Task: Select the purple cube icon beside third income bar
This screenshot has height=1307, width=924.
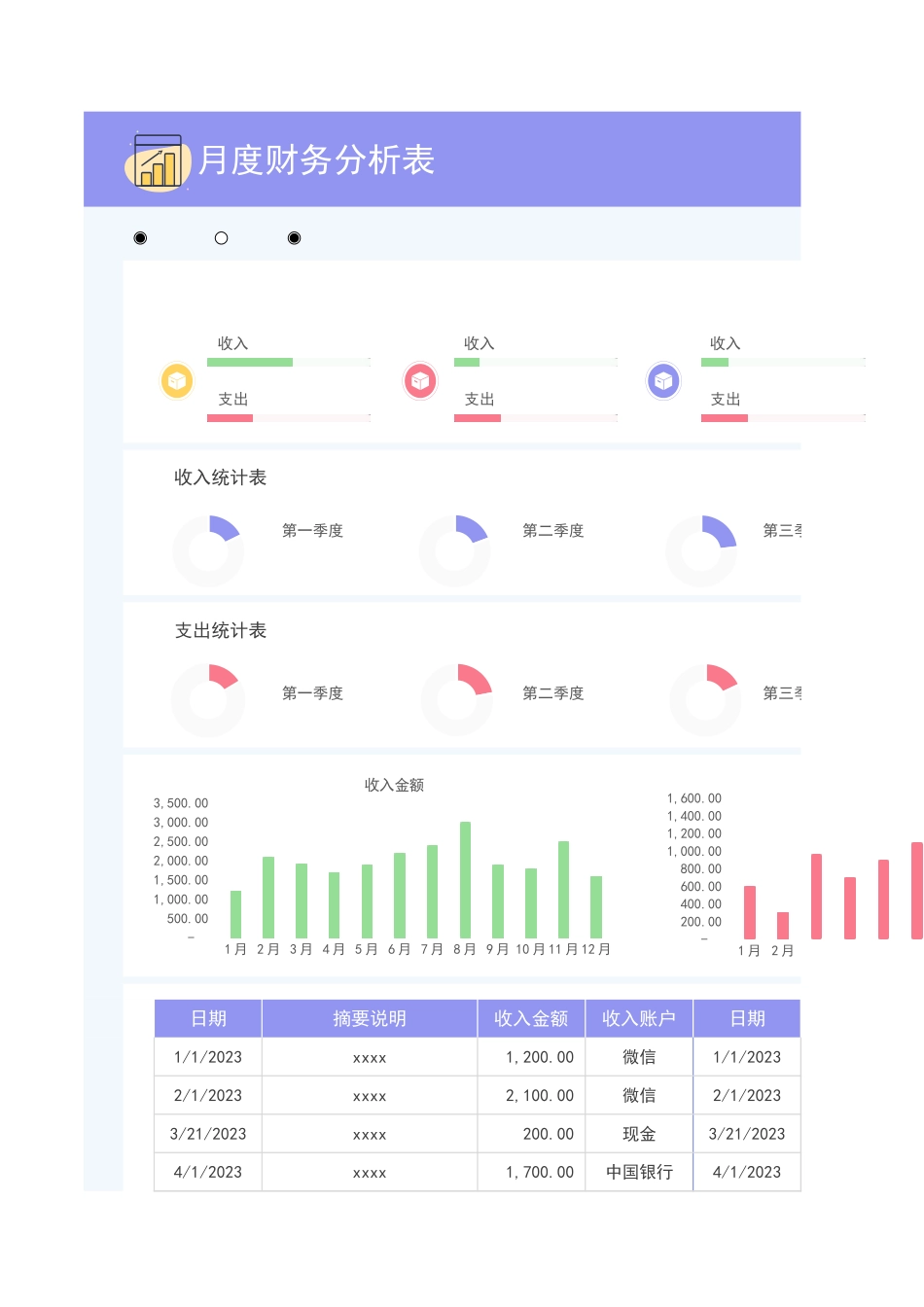Action: coord(663,380)
